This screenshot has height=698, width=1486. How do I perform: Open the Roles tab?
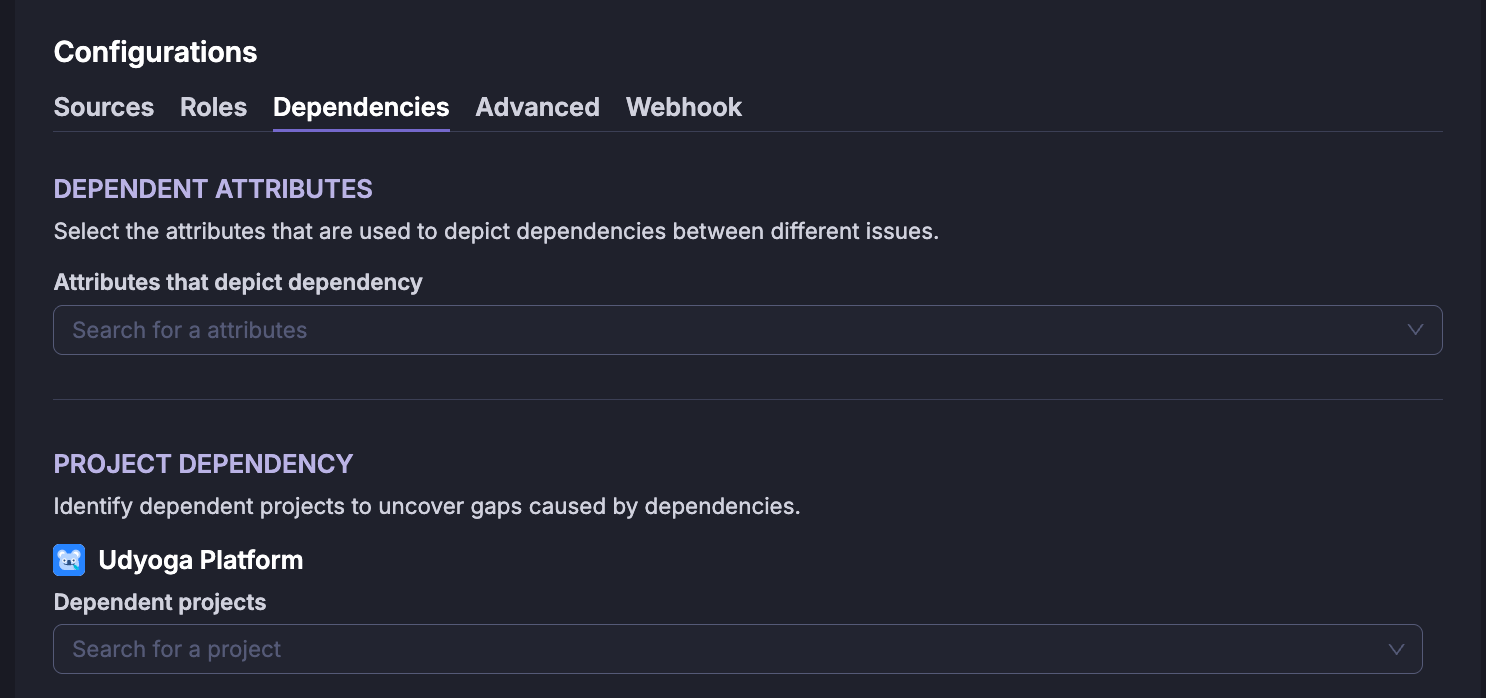213,107
